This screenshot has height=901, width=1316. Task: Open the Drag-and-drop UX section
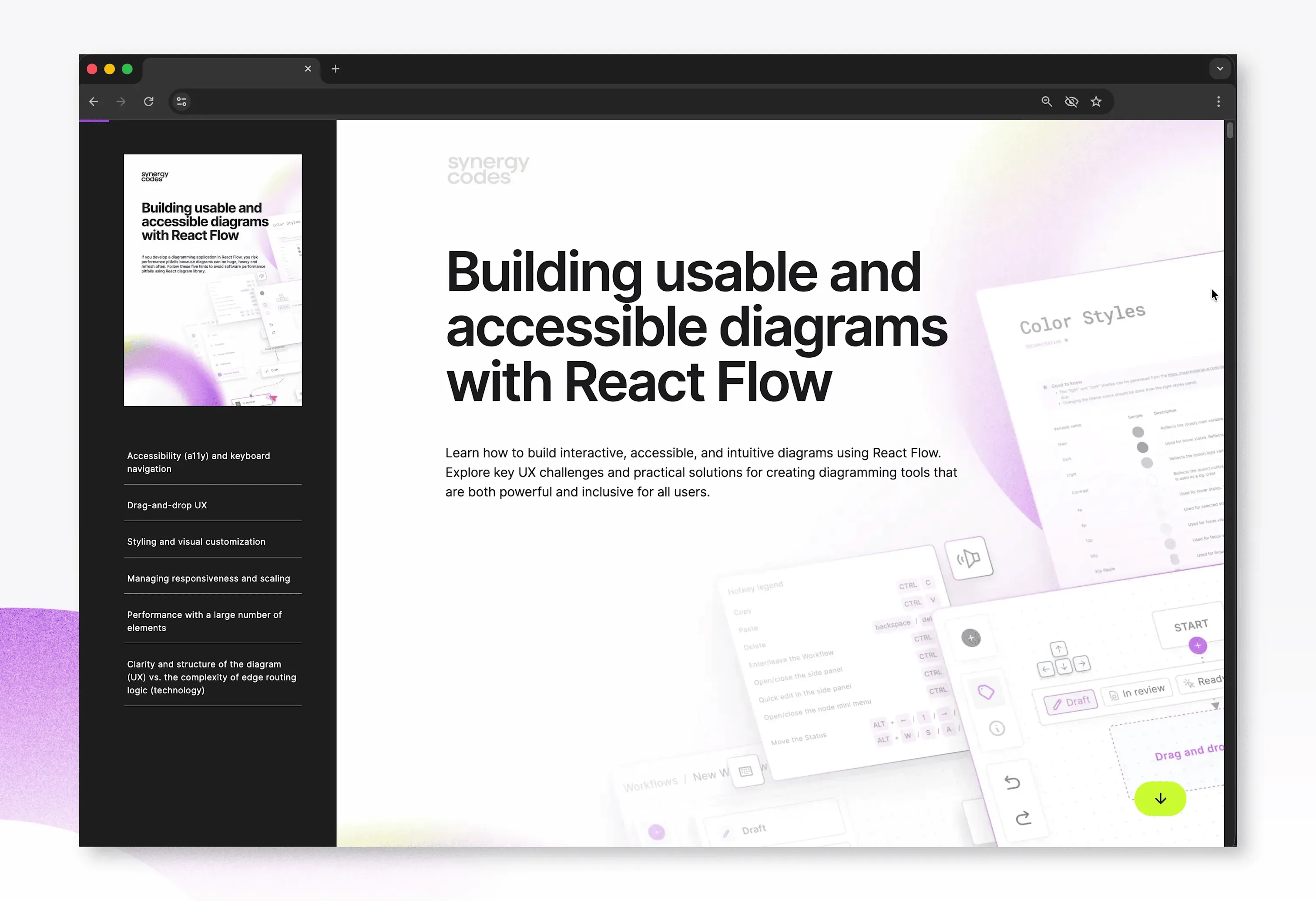click(x=213, y=504)
